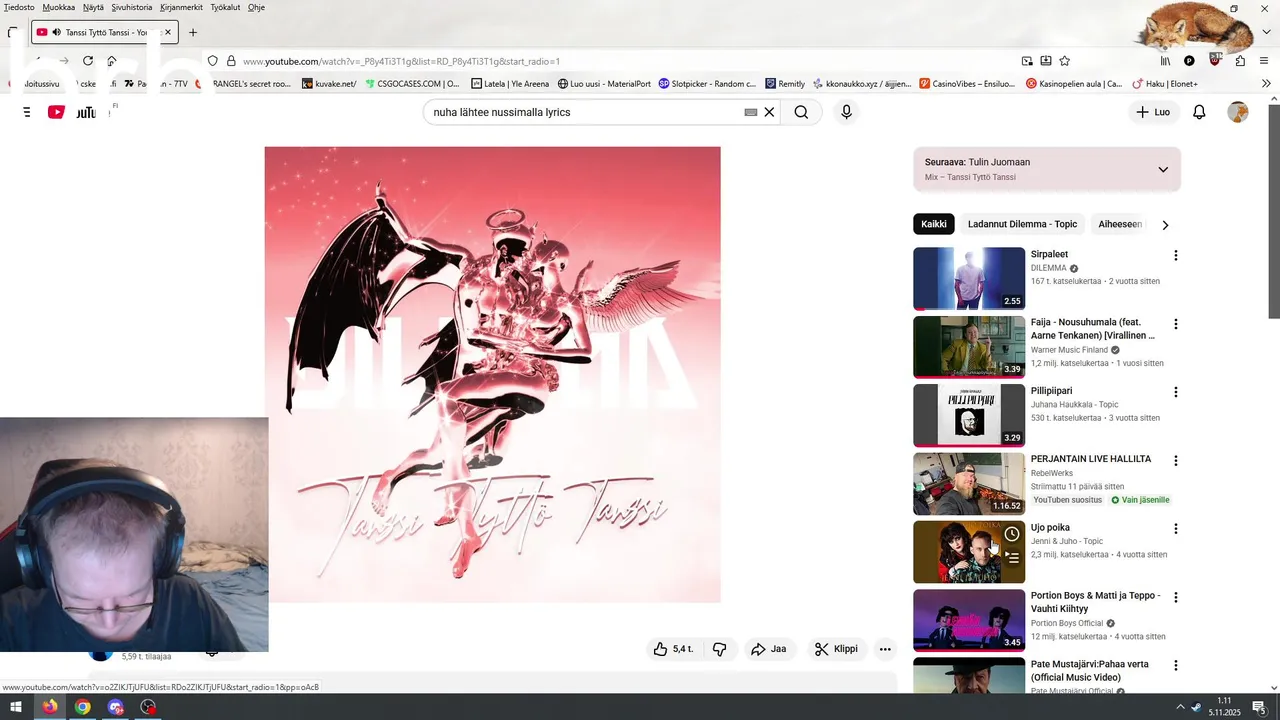The width and height of the screenshot is (1280, 720).
Task: Open more actions menu beside Klippi
Action: tap(885, 649)
